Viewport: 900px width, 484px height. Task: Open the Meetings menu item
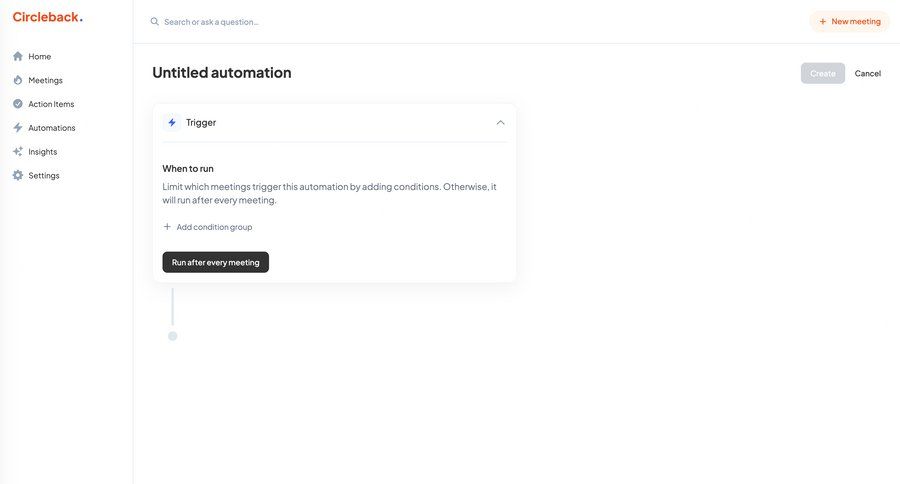point(45,80)
